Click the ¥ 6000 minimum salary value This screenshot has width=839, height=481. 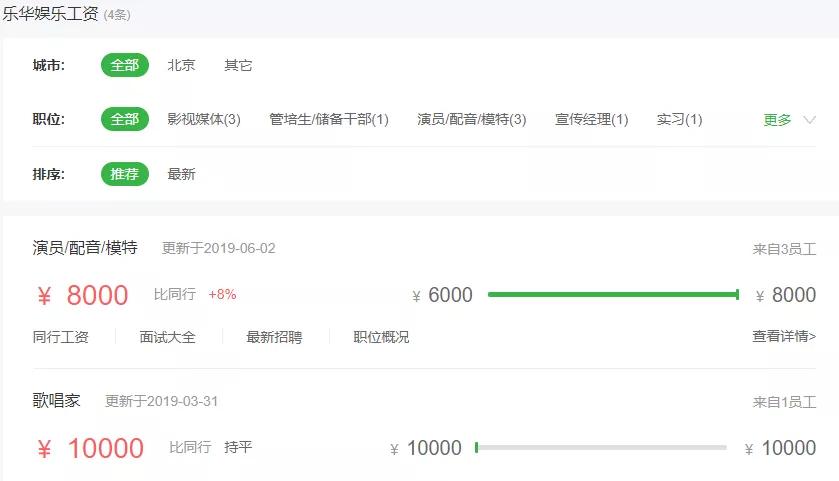click(443, 295)
